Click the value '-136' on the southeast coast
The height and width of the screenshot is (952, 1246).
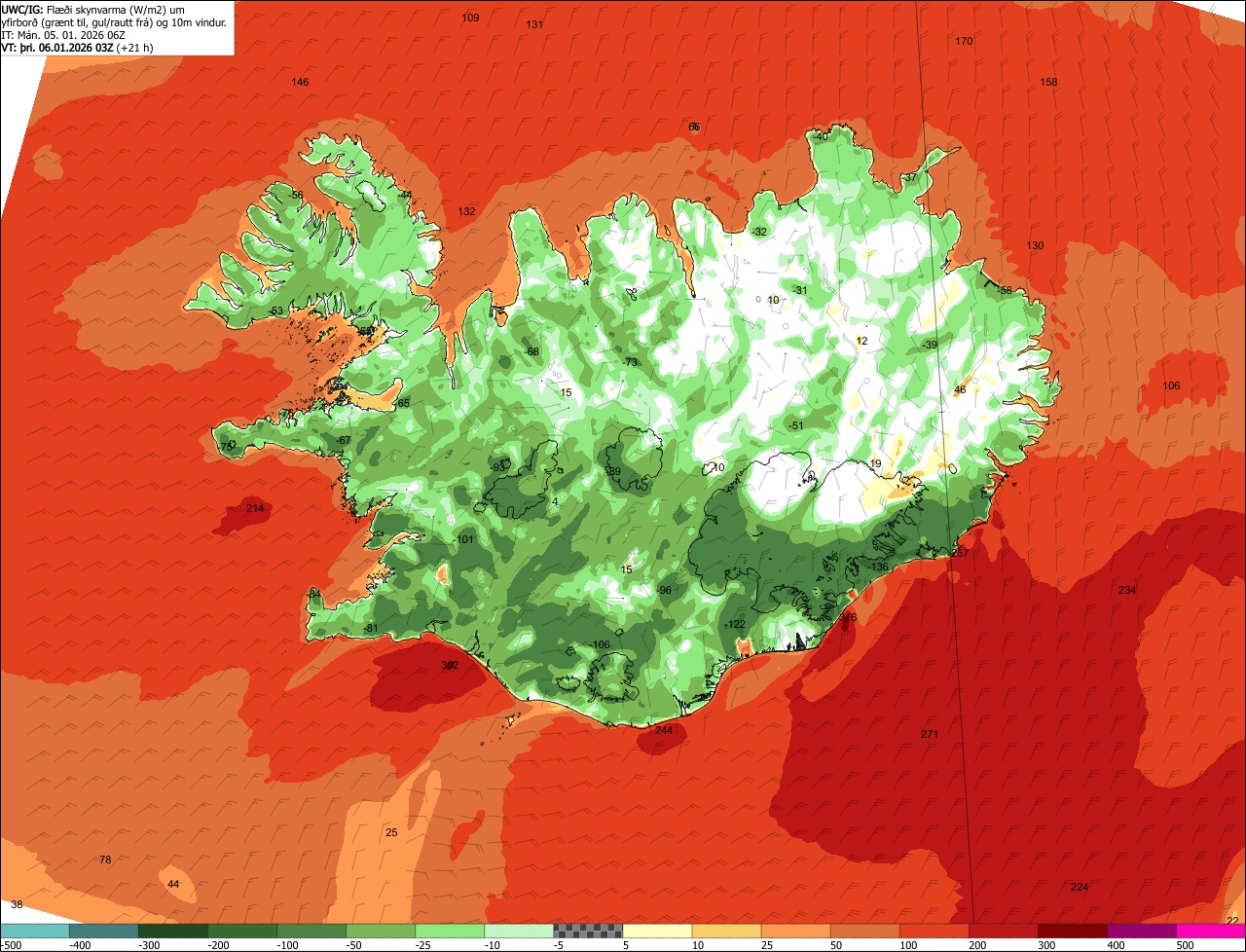(879, 567)
